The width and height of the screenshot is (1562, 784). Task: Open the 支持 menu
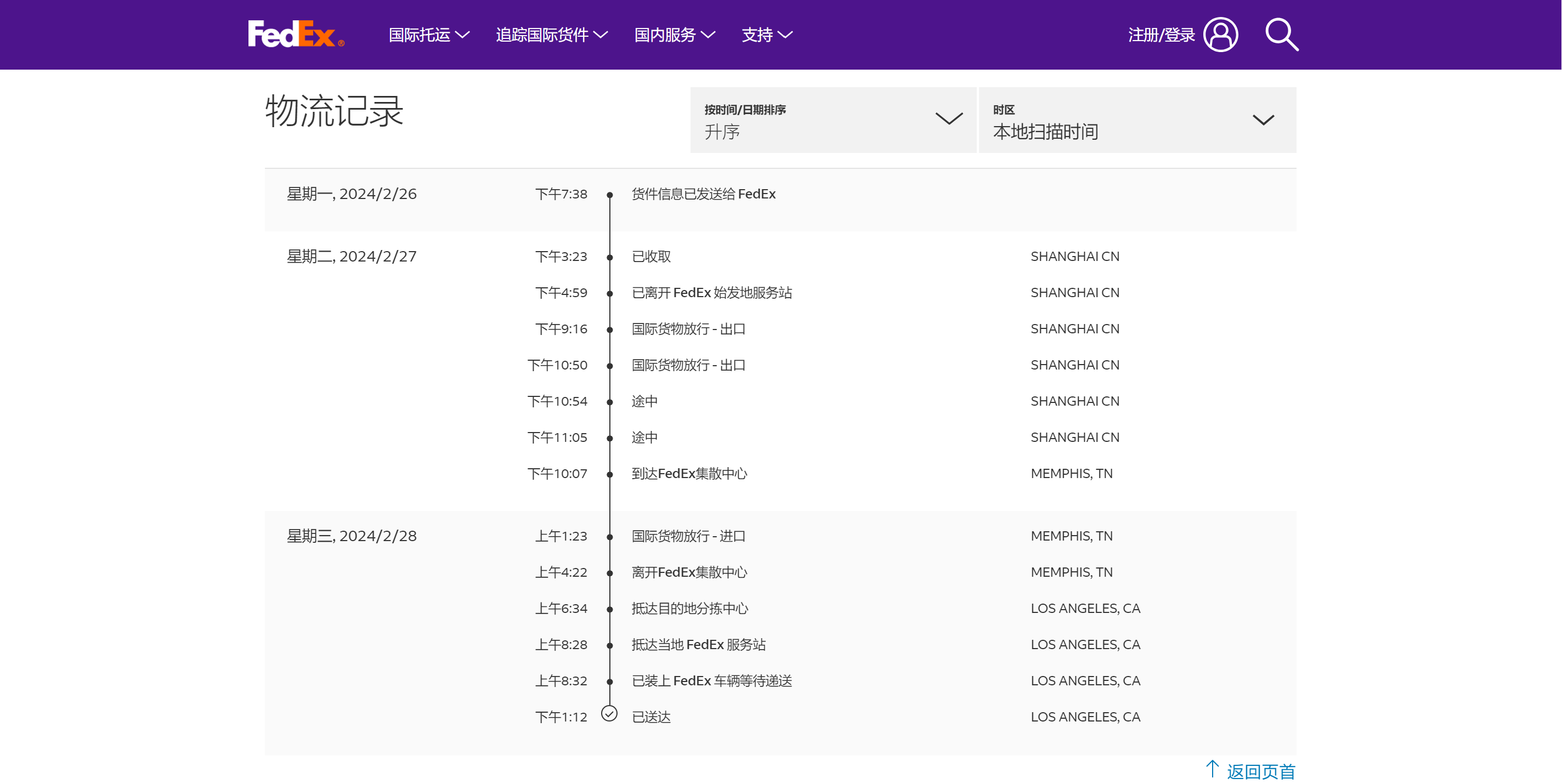coord(767,35)
